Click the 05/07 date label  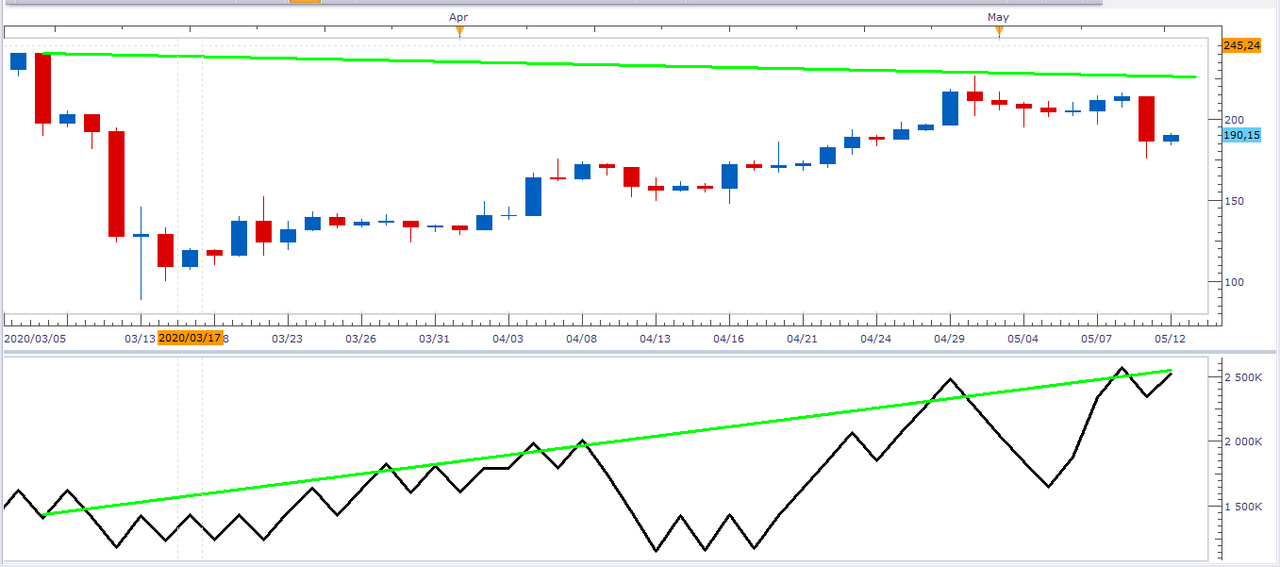[1096, 339]
